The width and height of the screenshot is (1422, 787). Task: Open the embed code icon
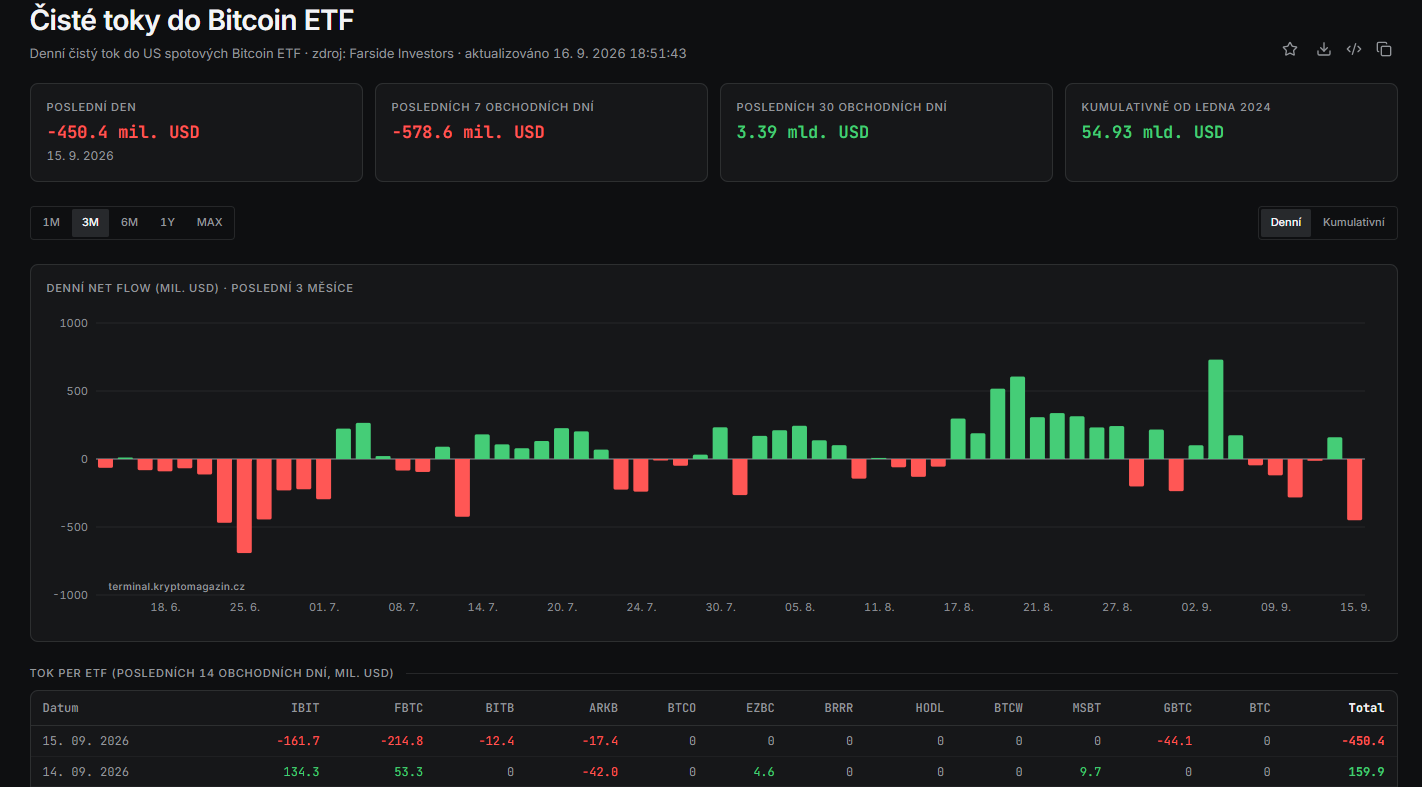point(1354,49)
